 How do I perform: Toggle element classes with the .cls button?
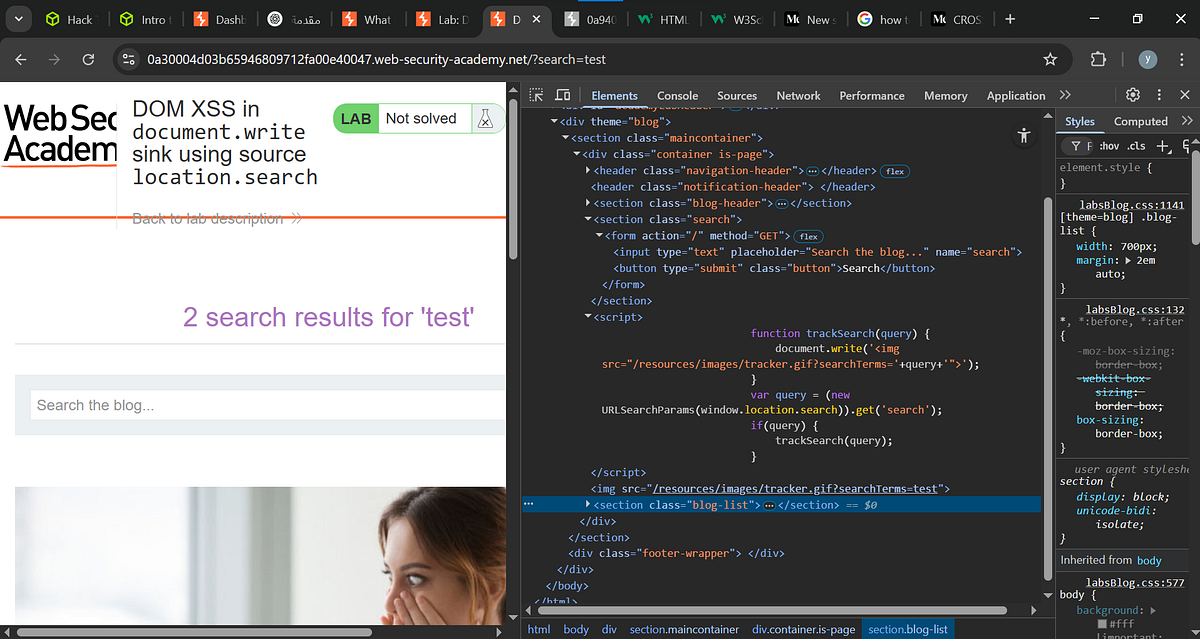(x=1134, y=145)
